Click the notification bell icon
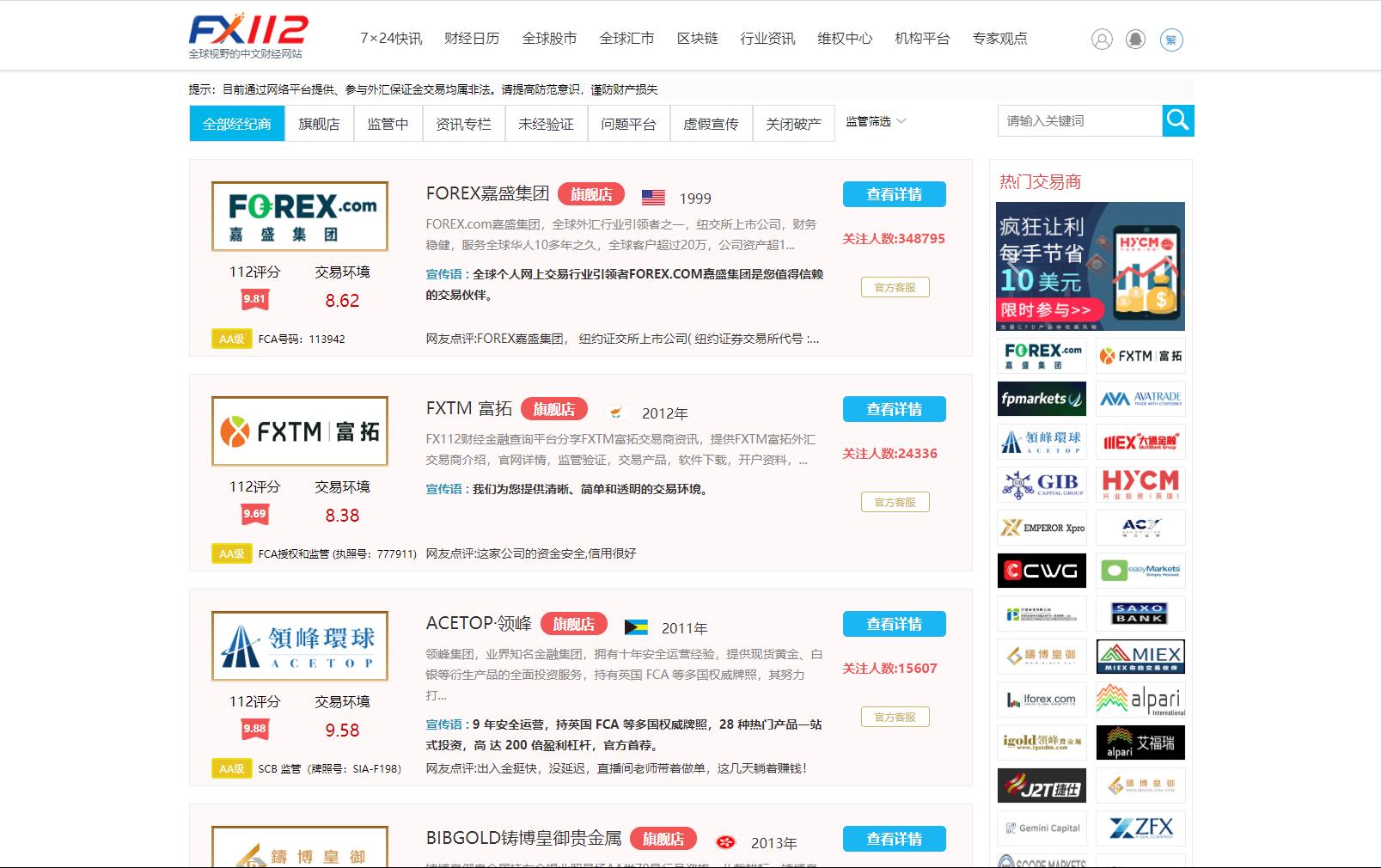Image resolution: width=1381 pixels, height=868 pixels. point(1135,40)
